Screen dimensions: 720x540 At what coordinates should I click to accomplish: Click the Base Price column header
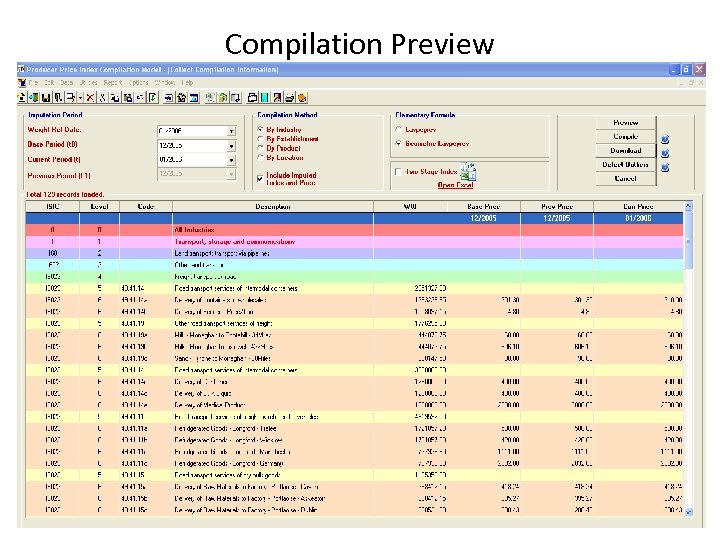(x=484, y=207)
